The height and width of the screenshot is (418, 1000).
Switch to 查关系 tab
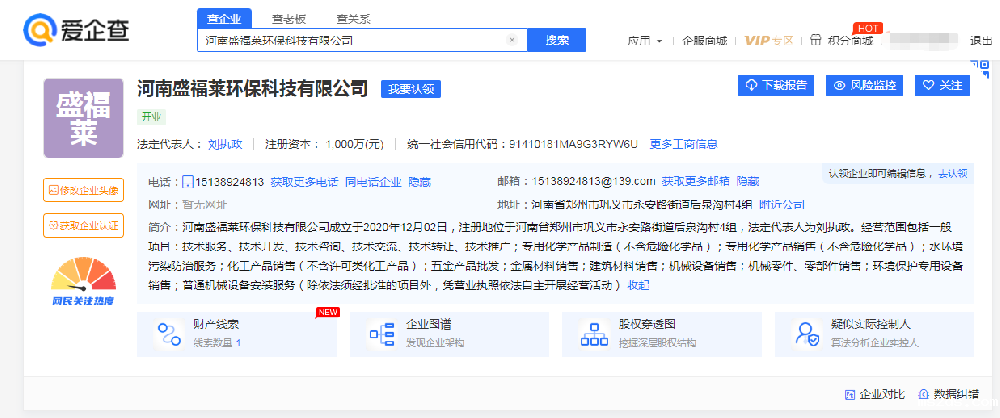353,19
